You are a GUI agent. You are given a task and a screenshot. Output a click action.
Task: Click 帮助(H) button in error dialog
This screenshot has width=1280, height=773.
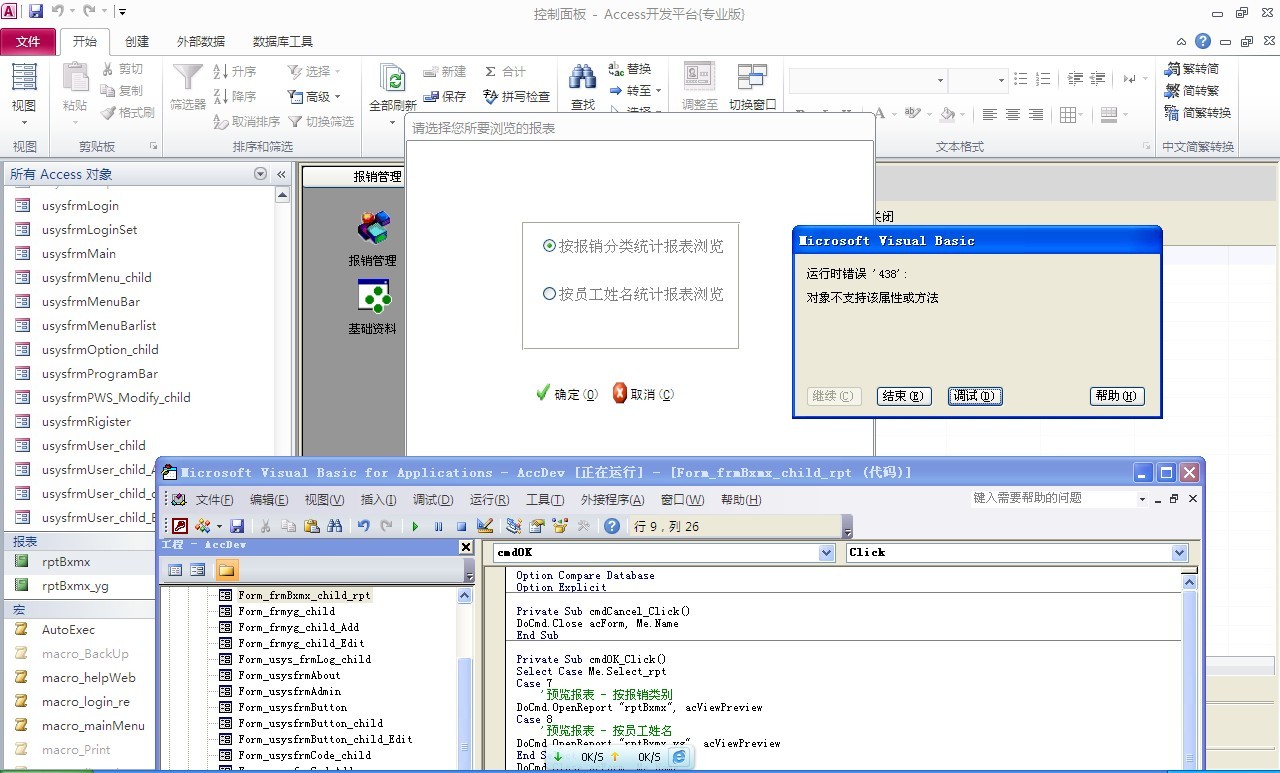pyautogui.click(x=1117, y=396)
